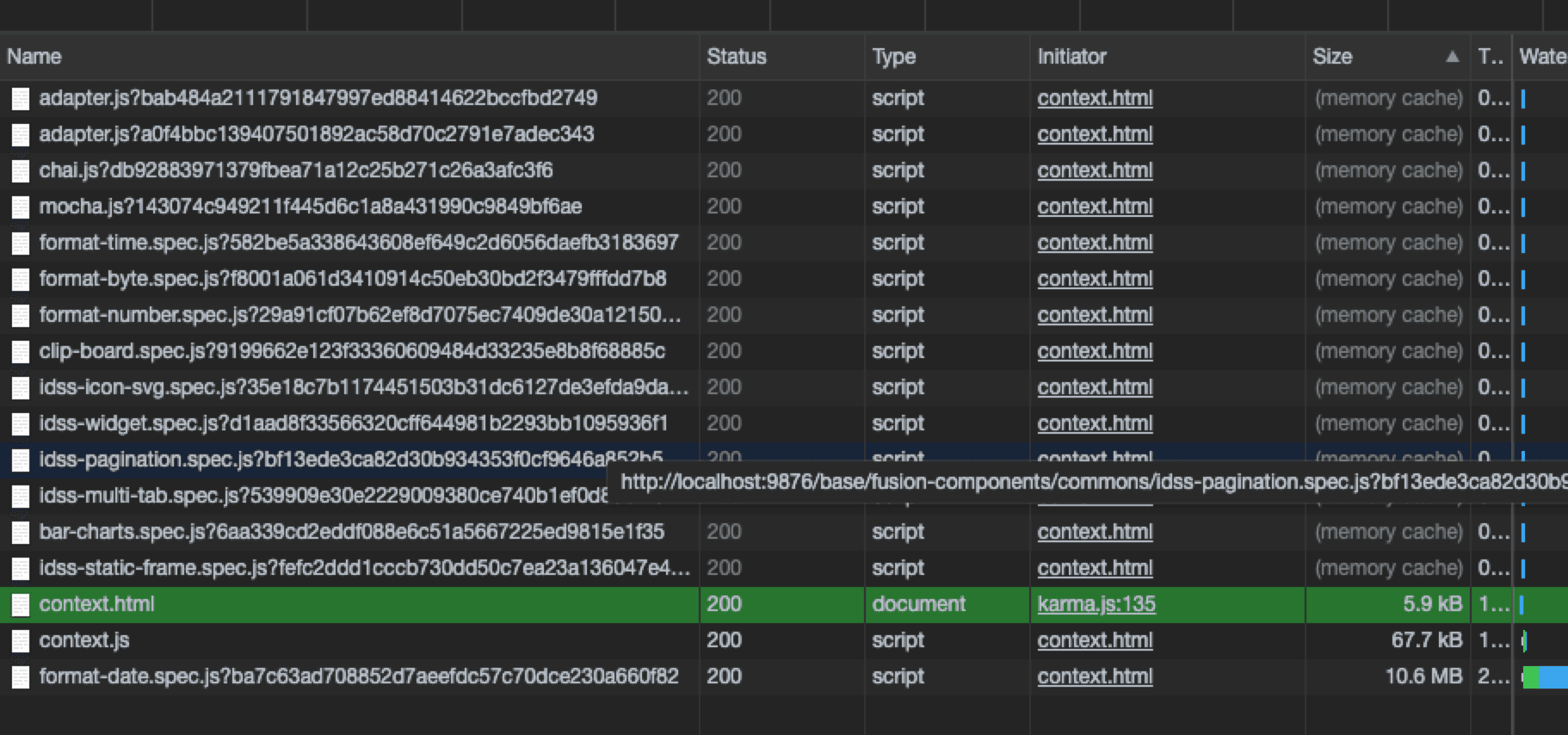Click the Name column header
1568x735 pixels.
click(x=349, y=57)
